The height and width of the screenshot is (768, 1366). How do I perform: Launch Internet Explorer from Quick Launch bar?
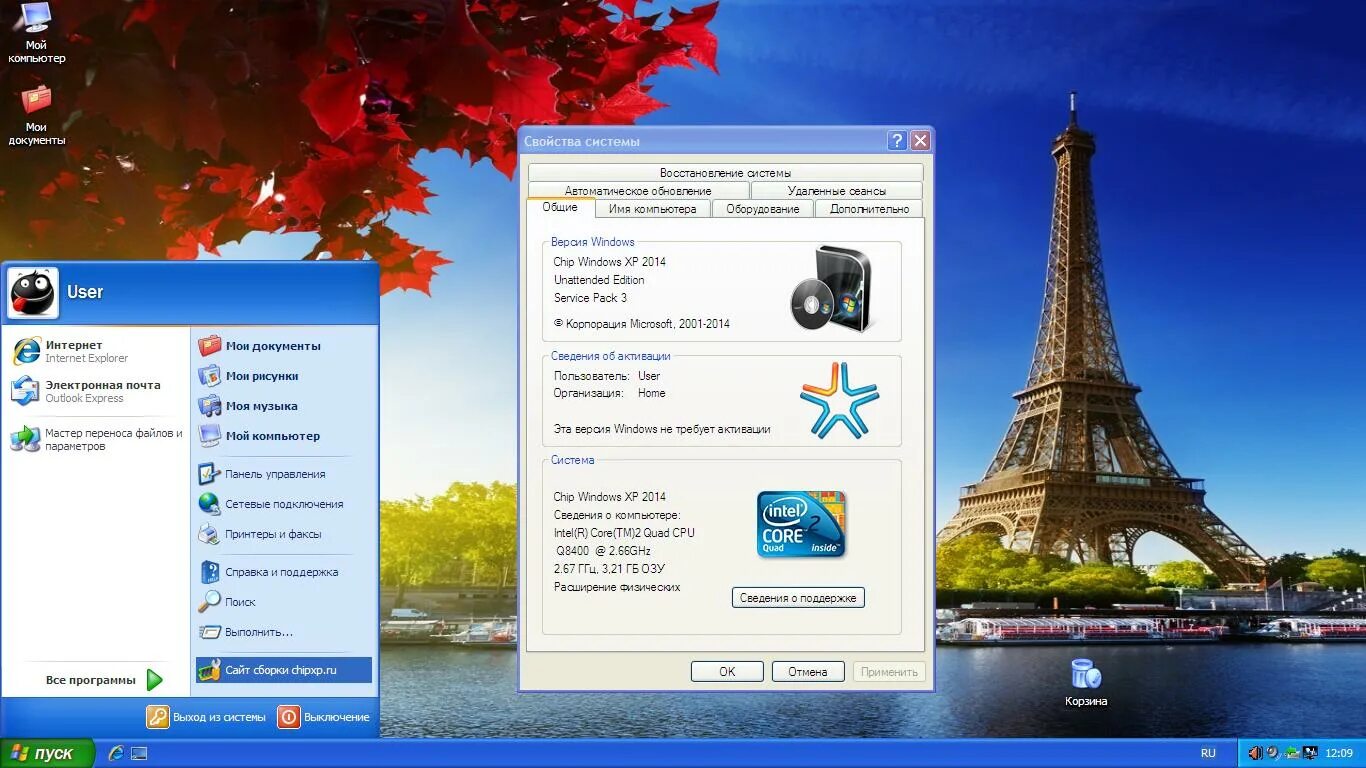117,753
